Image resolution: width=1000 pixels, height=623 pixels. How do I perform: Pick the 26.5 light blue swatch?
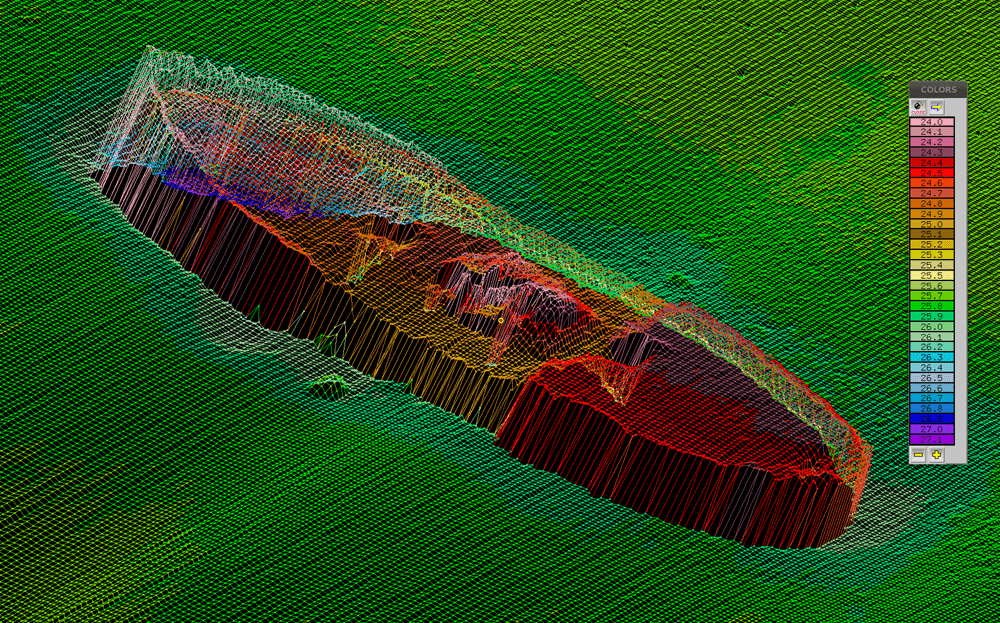point(932,378)
